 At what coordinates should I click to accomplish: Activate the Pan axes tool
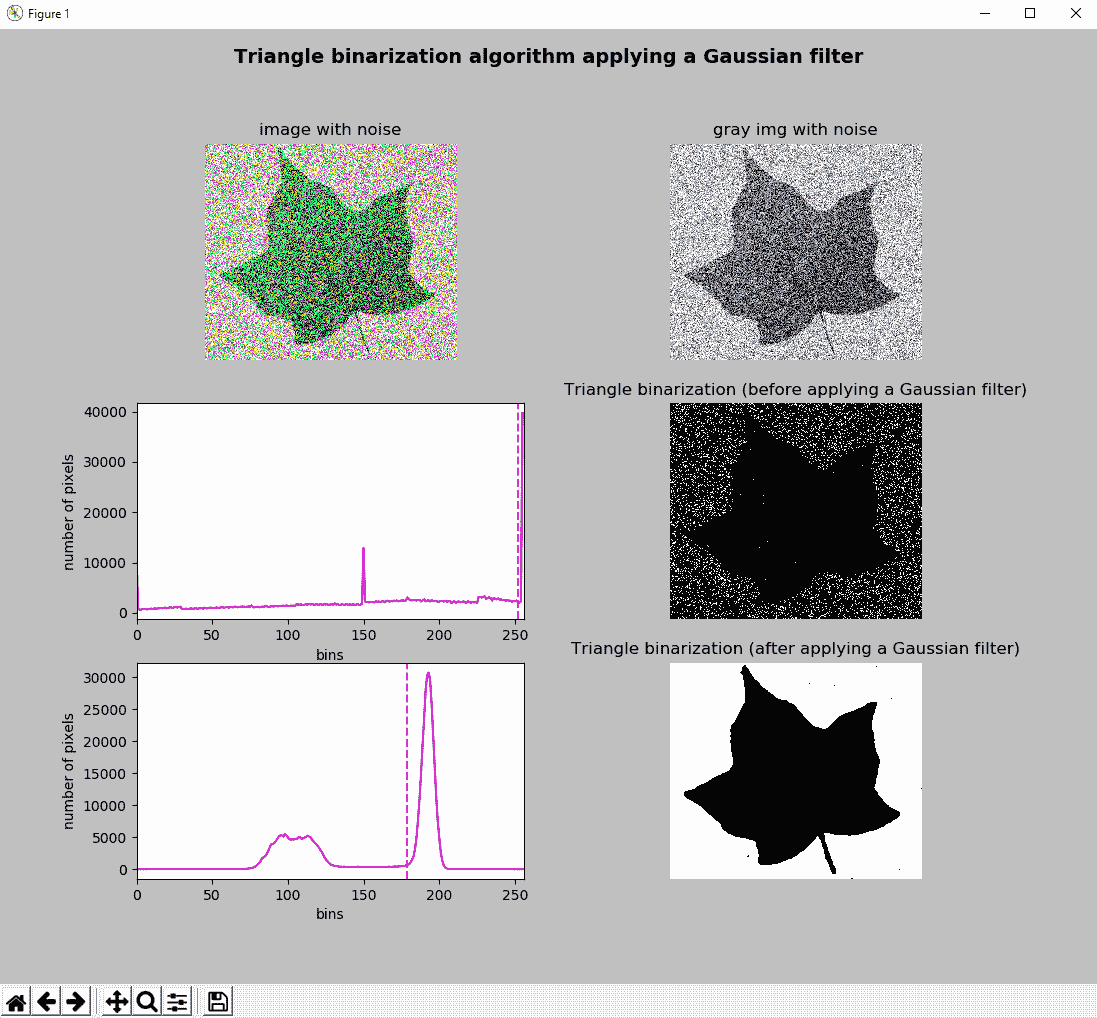coord(117,1001)
